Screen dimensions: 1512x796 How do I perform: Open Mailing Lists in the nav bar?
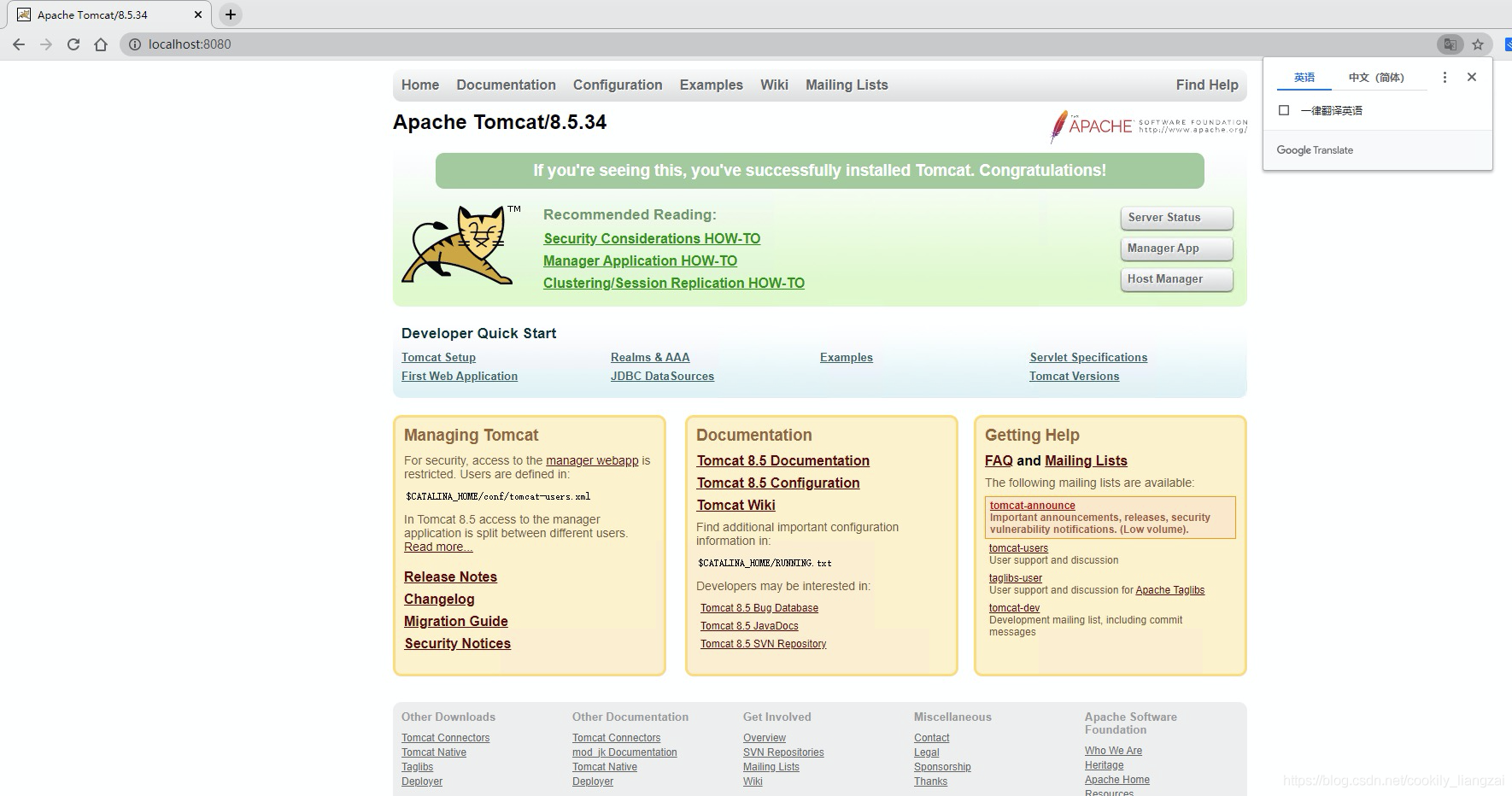click(x=847, y=85)
